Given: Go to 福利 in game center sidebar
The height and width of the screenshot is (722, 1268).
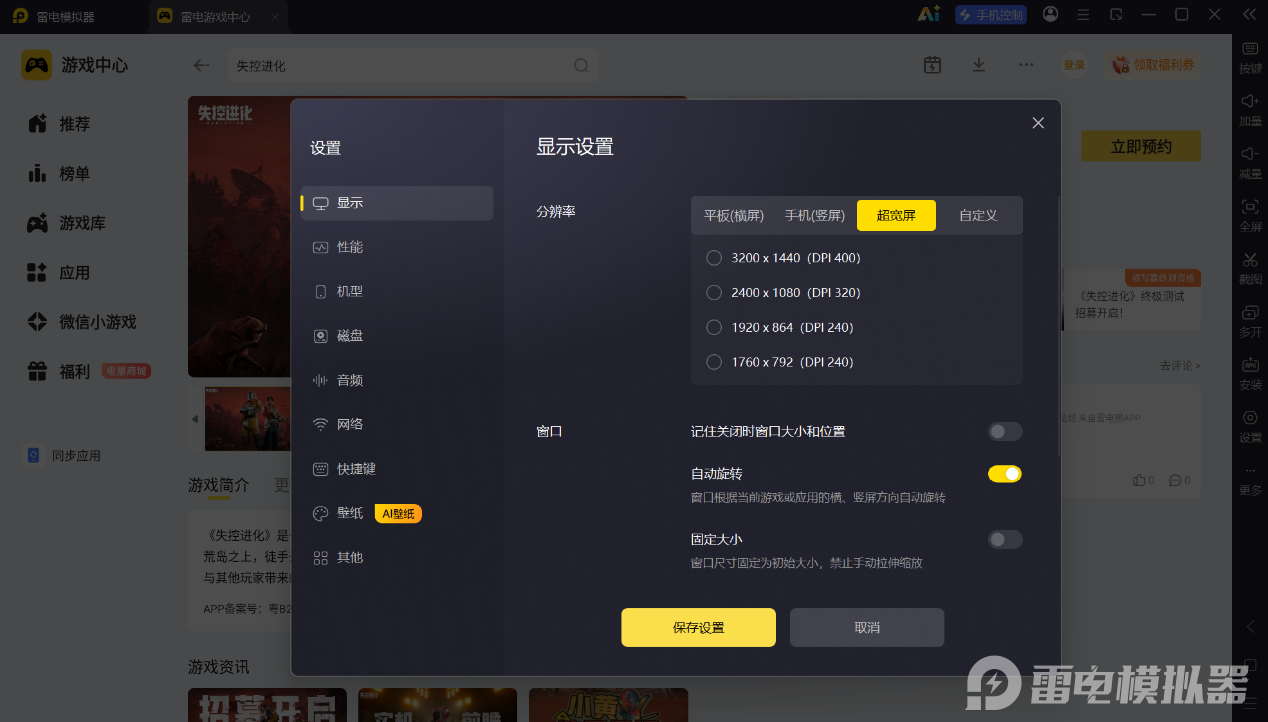Looking at the screenshot, I should [60, 372].
